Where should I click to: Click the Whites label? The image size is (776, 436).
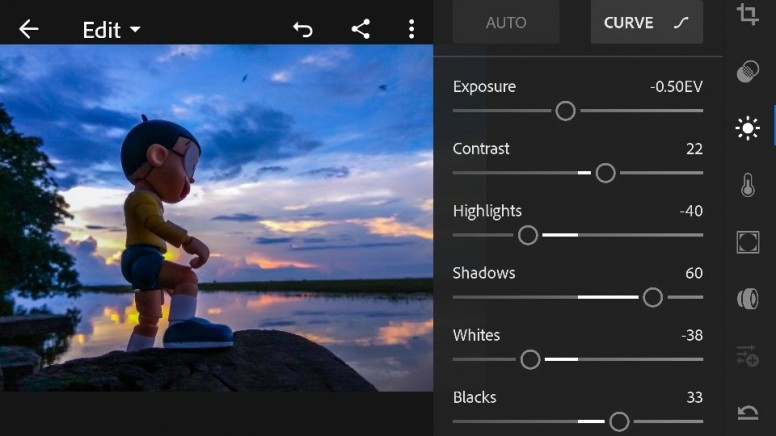476,336
